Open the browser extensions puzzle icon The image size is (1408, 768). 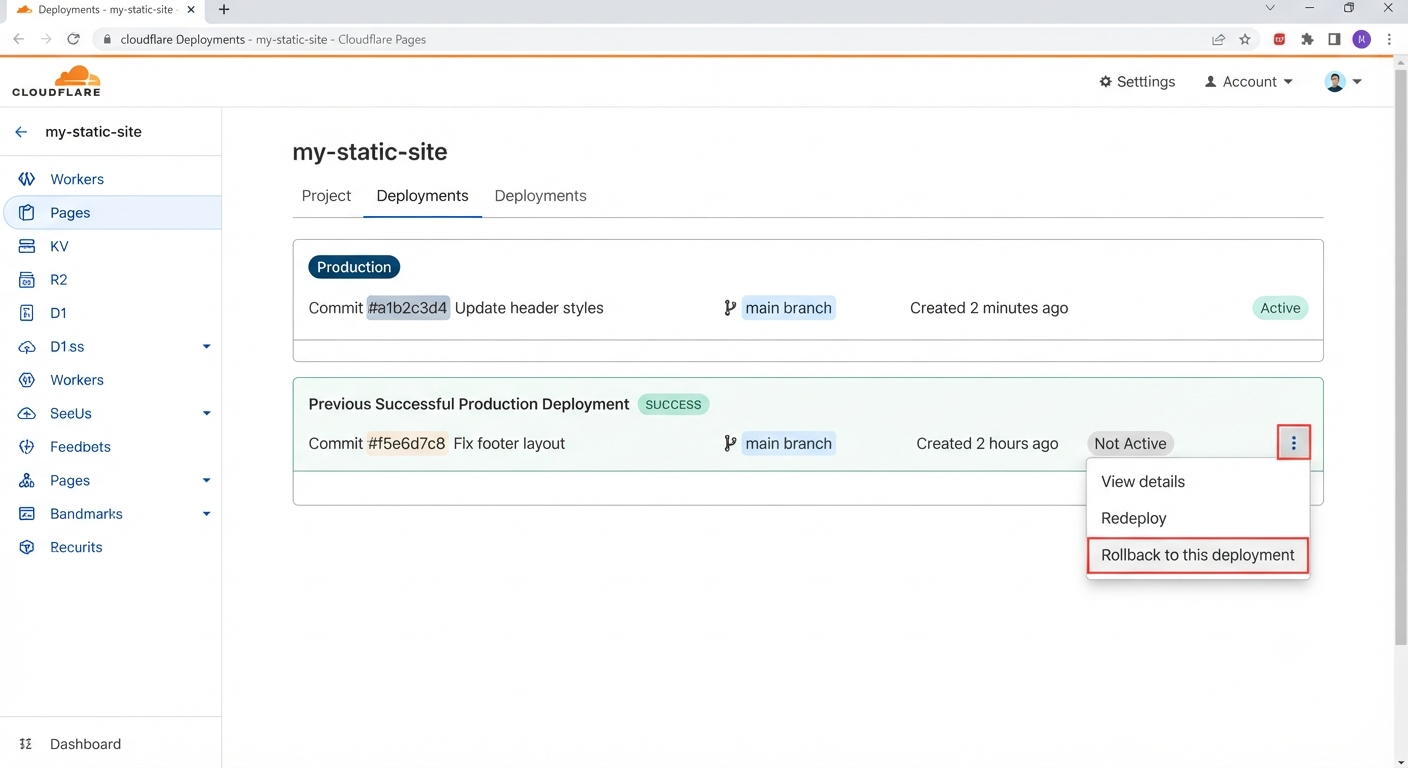click(1307, 39)
